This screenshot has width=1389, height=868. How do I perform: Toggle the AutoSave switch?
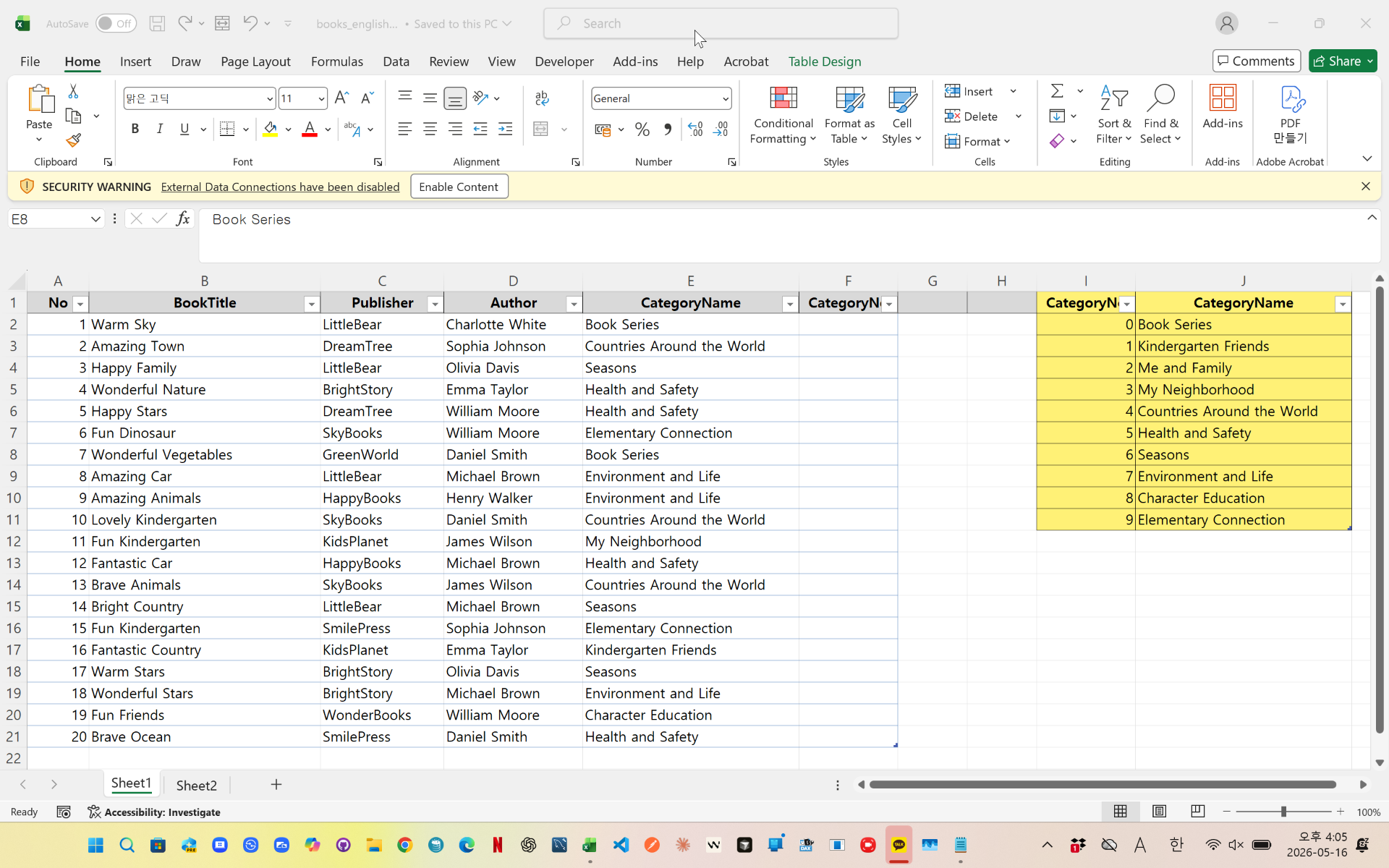pos(116,23)
